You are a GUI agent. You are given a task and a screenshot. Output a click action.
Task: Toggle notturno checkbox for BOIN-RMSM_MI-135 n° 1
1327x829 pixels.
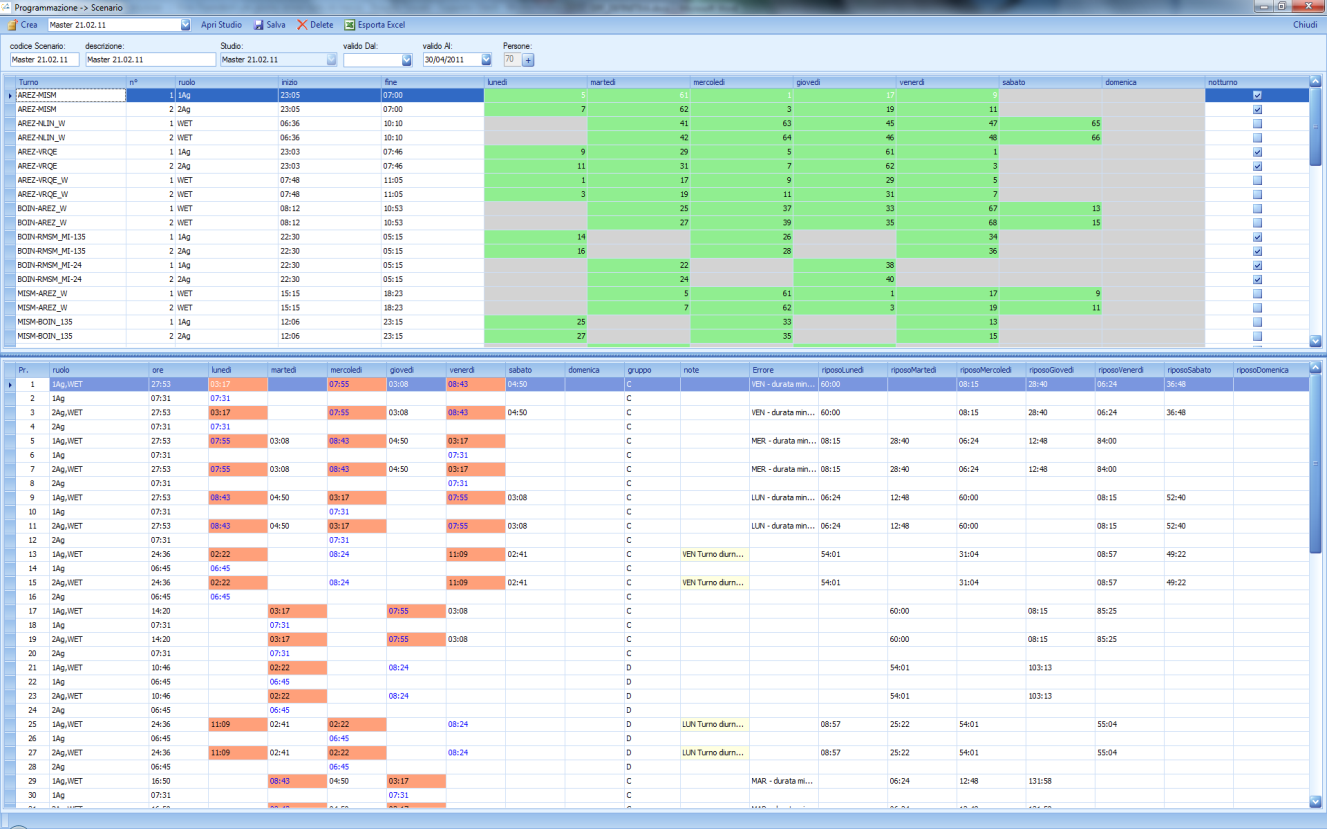pos(1257,237)
